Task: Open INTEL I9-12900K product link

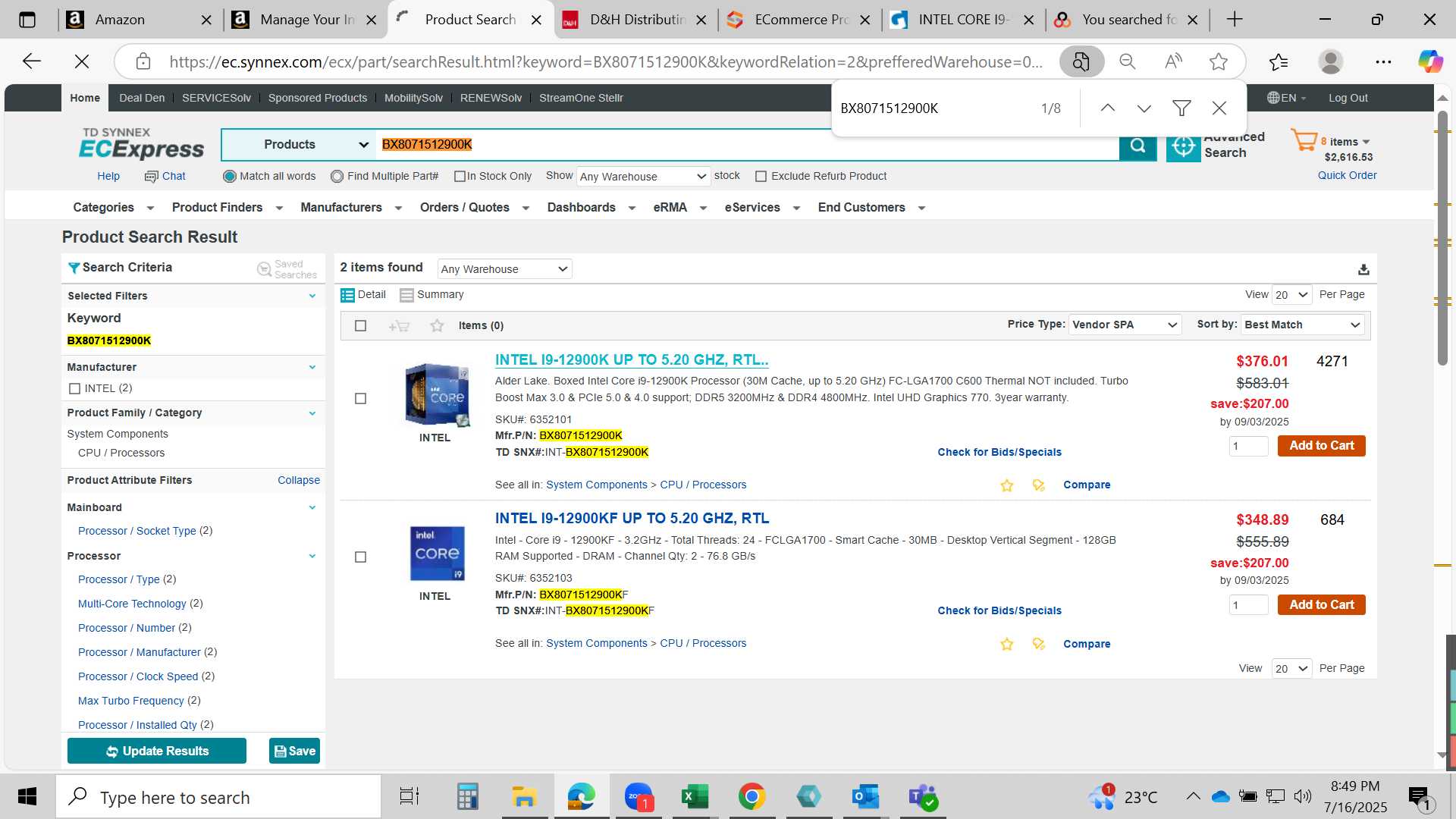Action: [632, 361]
